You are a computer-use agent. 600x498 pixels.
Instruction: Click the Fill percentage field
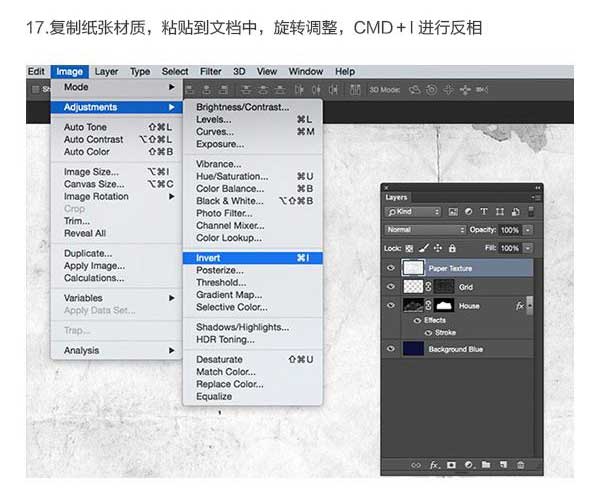point(508,247)
